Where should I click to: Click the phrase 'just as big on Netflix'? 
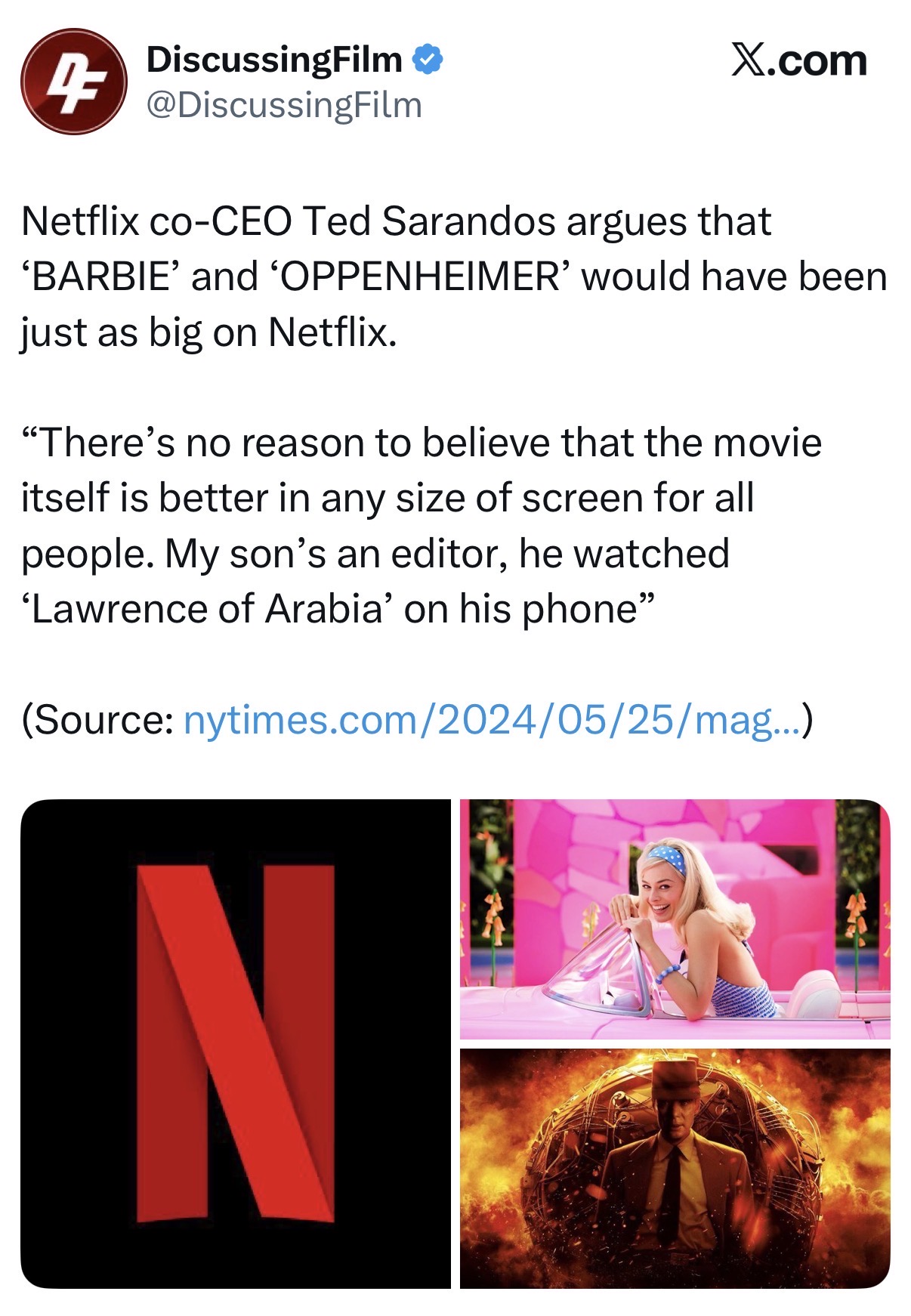point(208,332)
